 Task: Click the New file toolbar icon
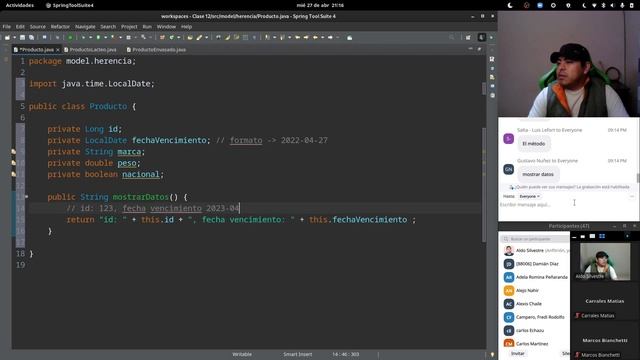(7, 38)
